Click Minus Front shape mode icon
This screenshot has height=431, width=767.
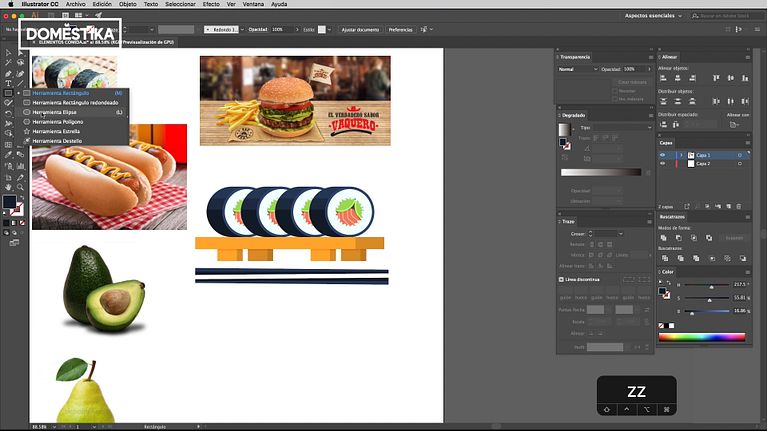[x=678, y=238]
